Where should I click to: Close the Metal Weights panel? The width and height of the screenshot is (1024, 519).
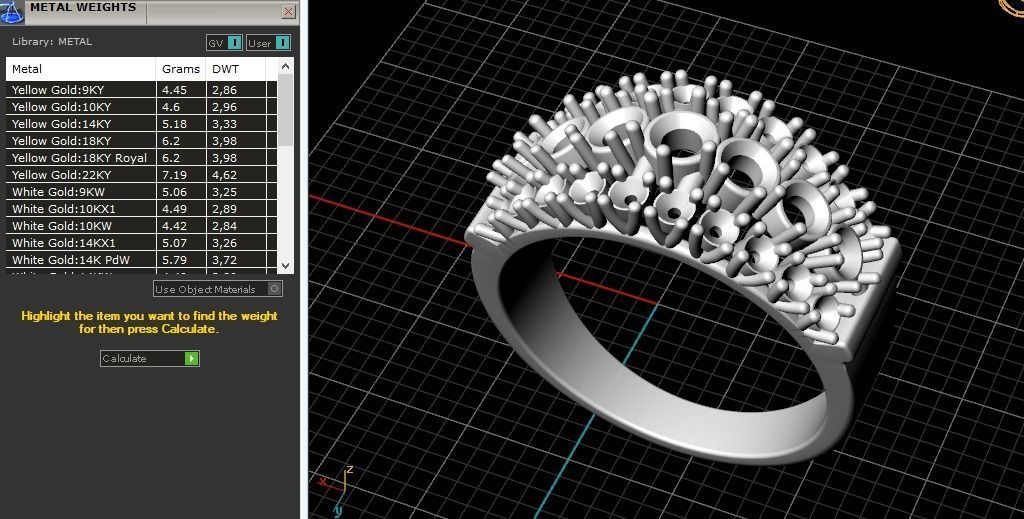289,12
